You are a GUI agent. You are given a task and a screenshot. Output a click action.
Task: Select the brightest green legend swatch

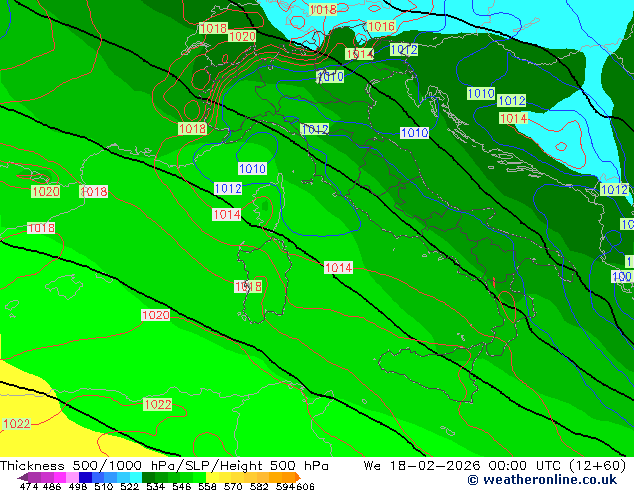(x=199, y=477)
